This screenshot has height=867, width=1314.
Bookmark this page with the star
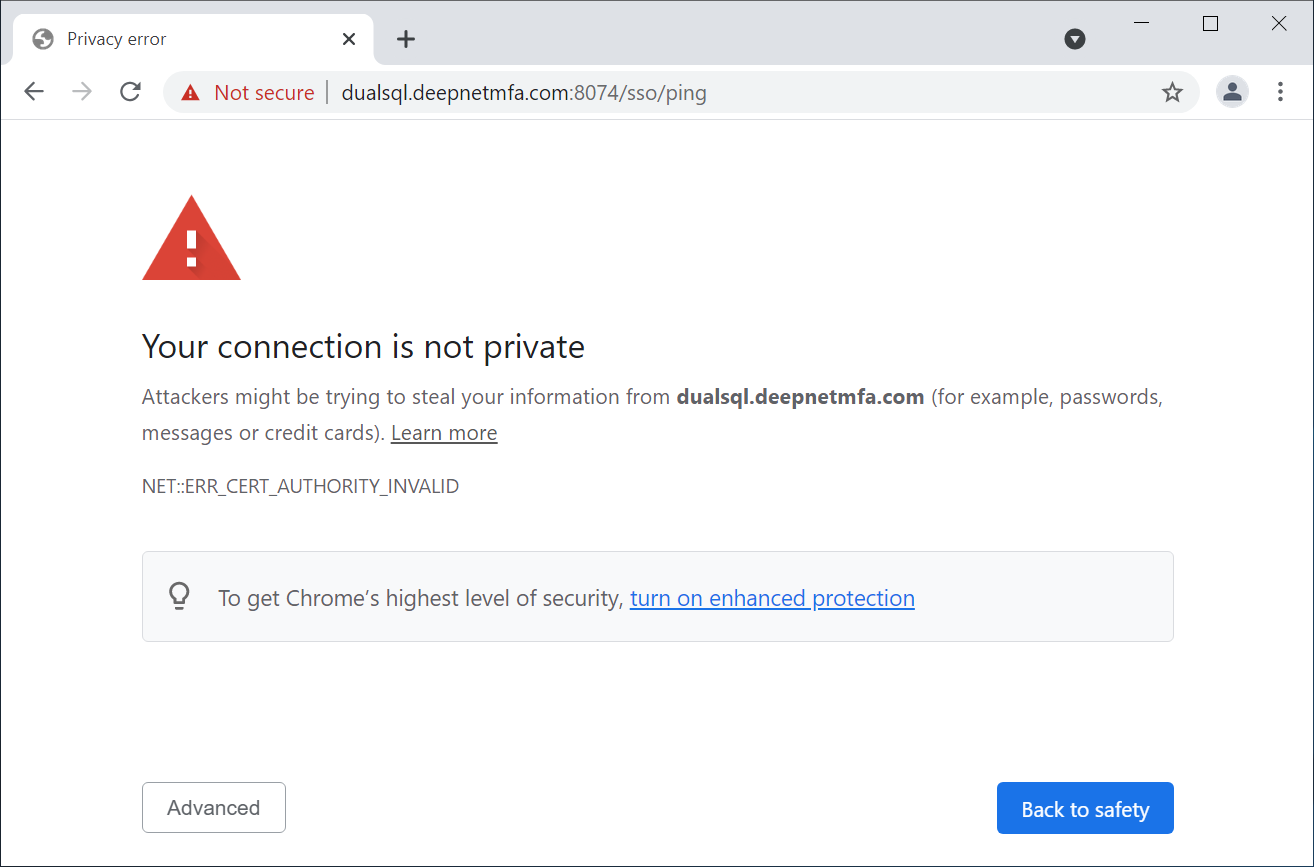1172,93
